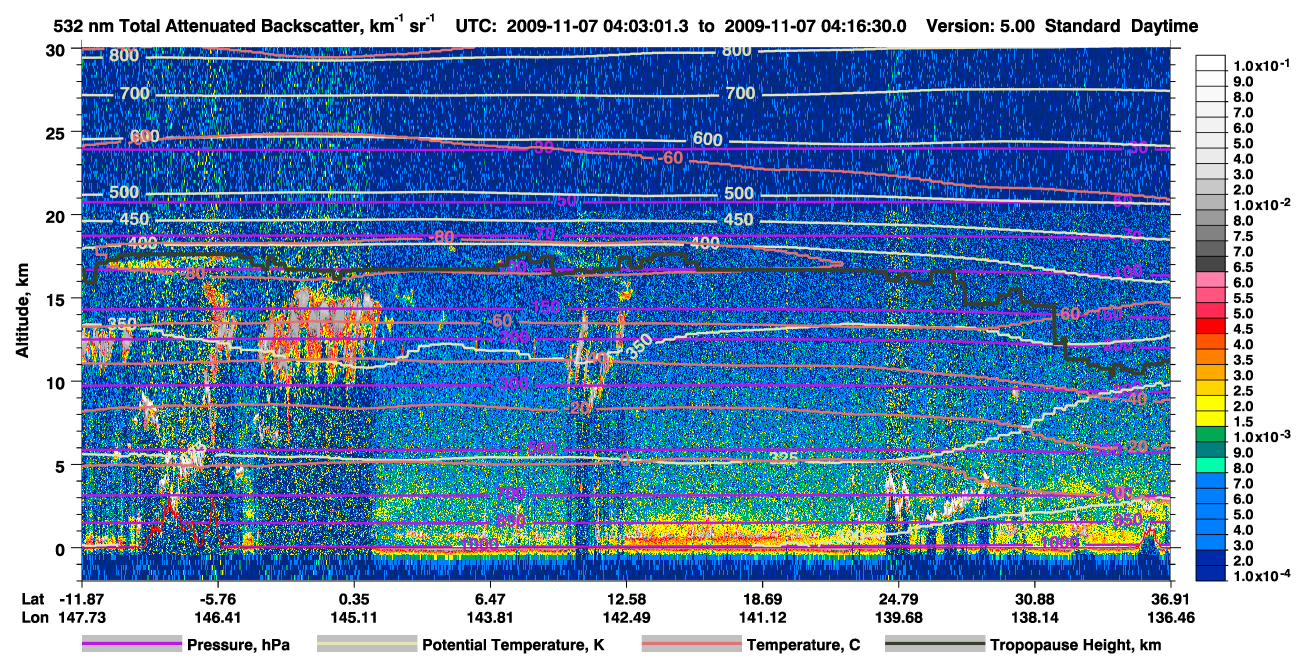
Task: Click longitude value 141.12
Action: tap(762, 618)
